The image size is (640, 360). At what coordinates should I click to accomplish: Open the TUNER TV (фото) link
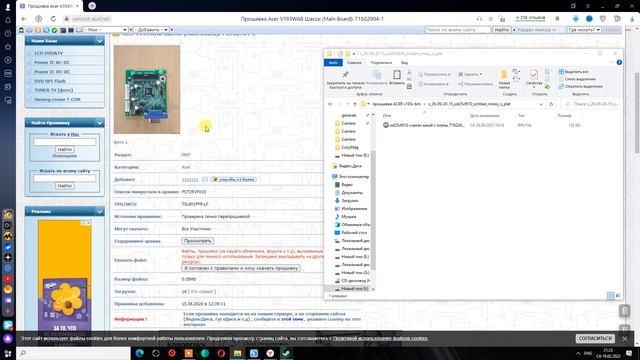click(53, 90)
